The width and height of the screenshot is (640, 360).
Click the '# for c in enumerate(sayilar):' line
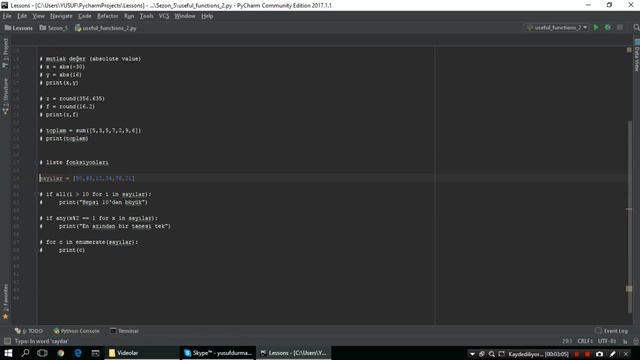click(x=89, y=242)
